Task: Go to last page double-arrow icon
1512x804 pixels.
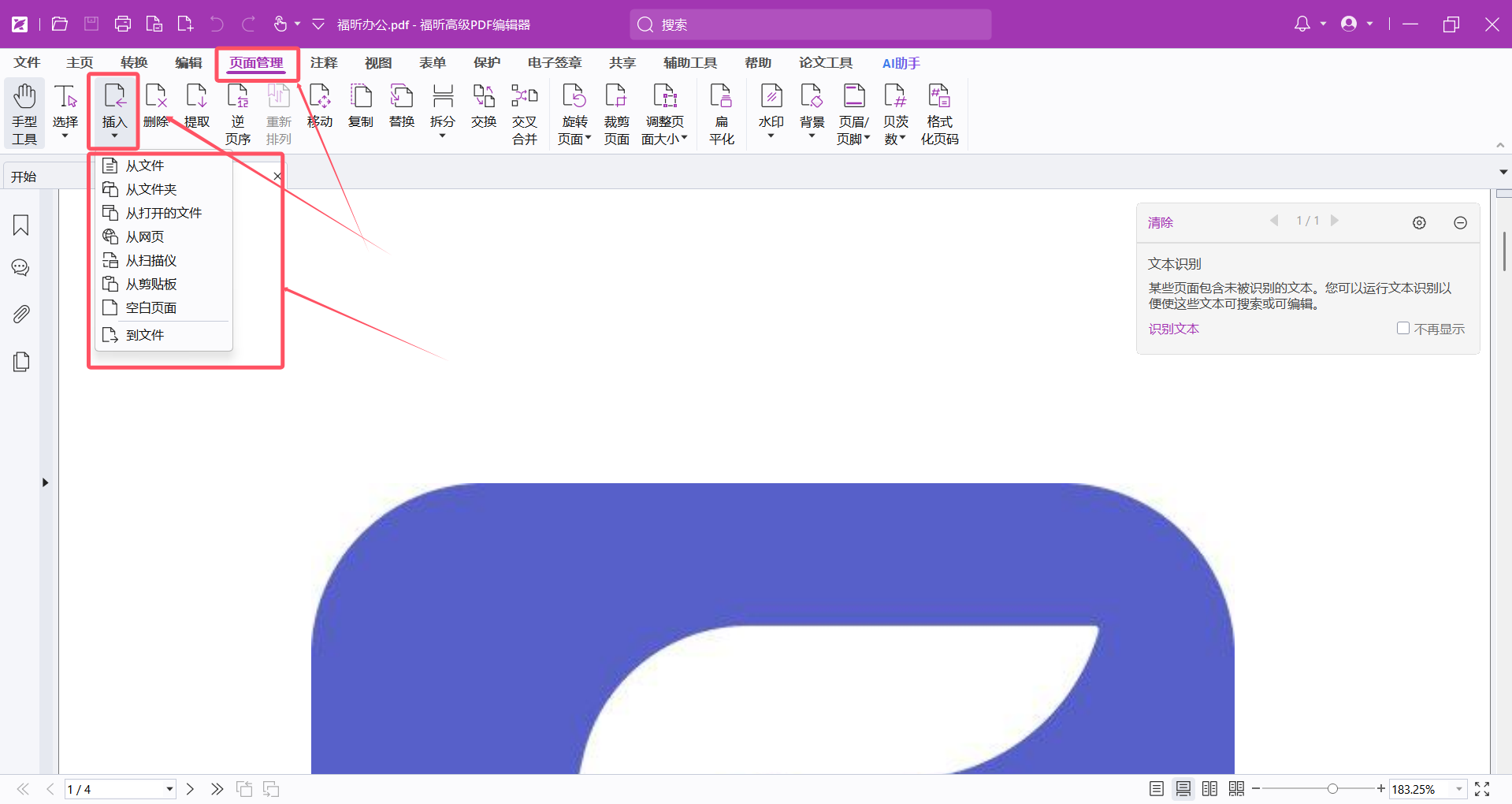Action: tap(217, 789)
